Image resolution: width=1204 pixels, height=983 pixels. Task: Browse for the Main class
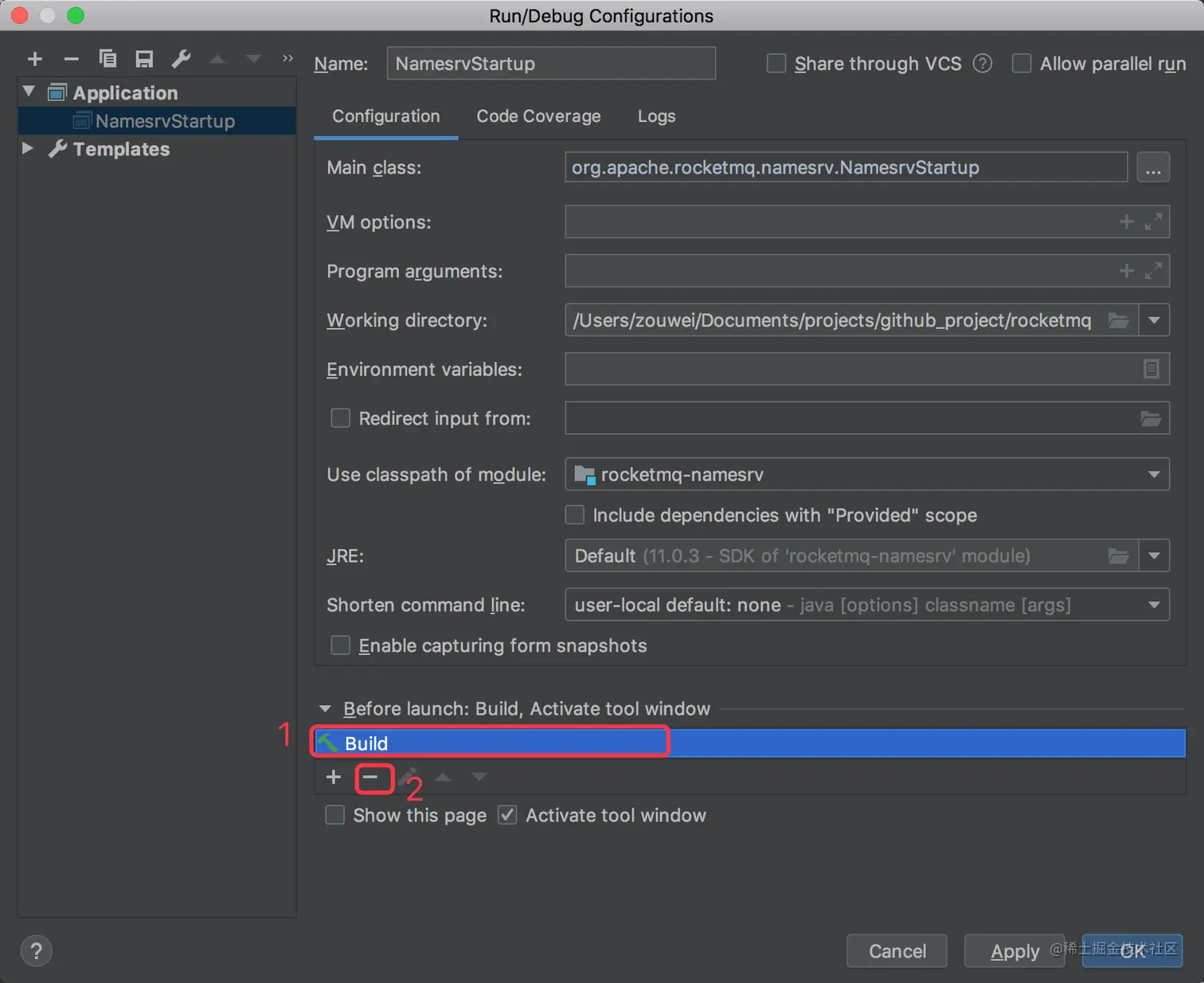click(1153, 167)
